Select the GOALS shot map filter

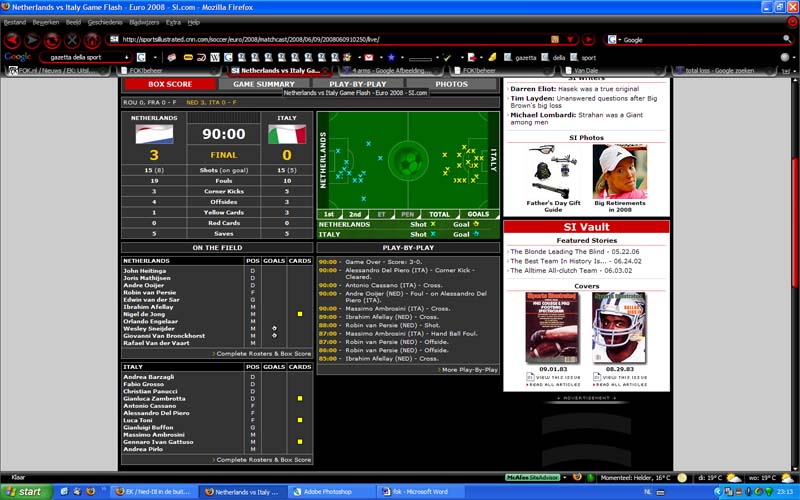click(x=478, y=214)
